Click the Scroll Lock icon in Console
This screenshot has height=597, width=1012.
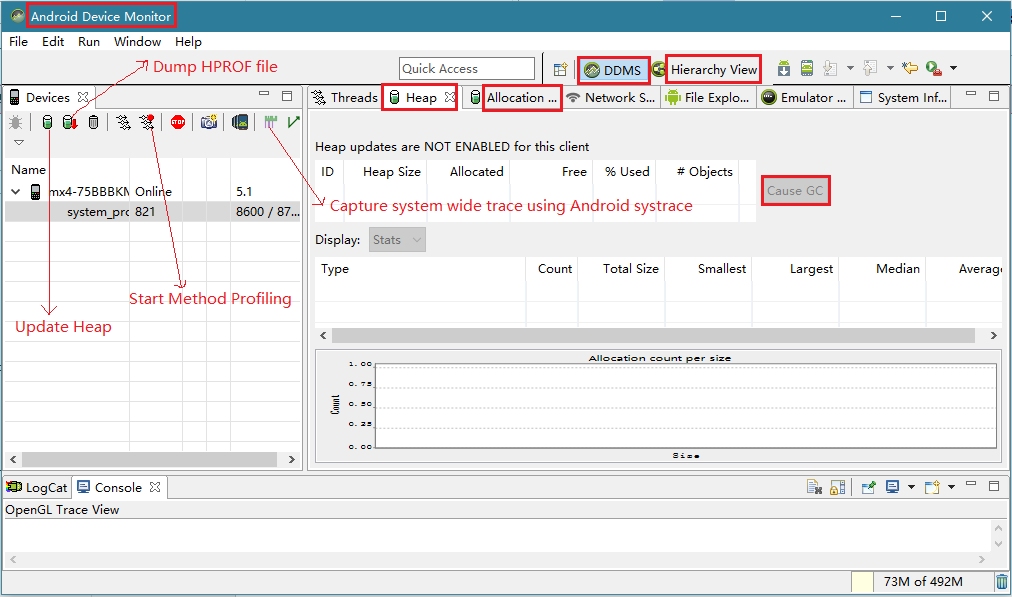click(x=837, y=487)
